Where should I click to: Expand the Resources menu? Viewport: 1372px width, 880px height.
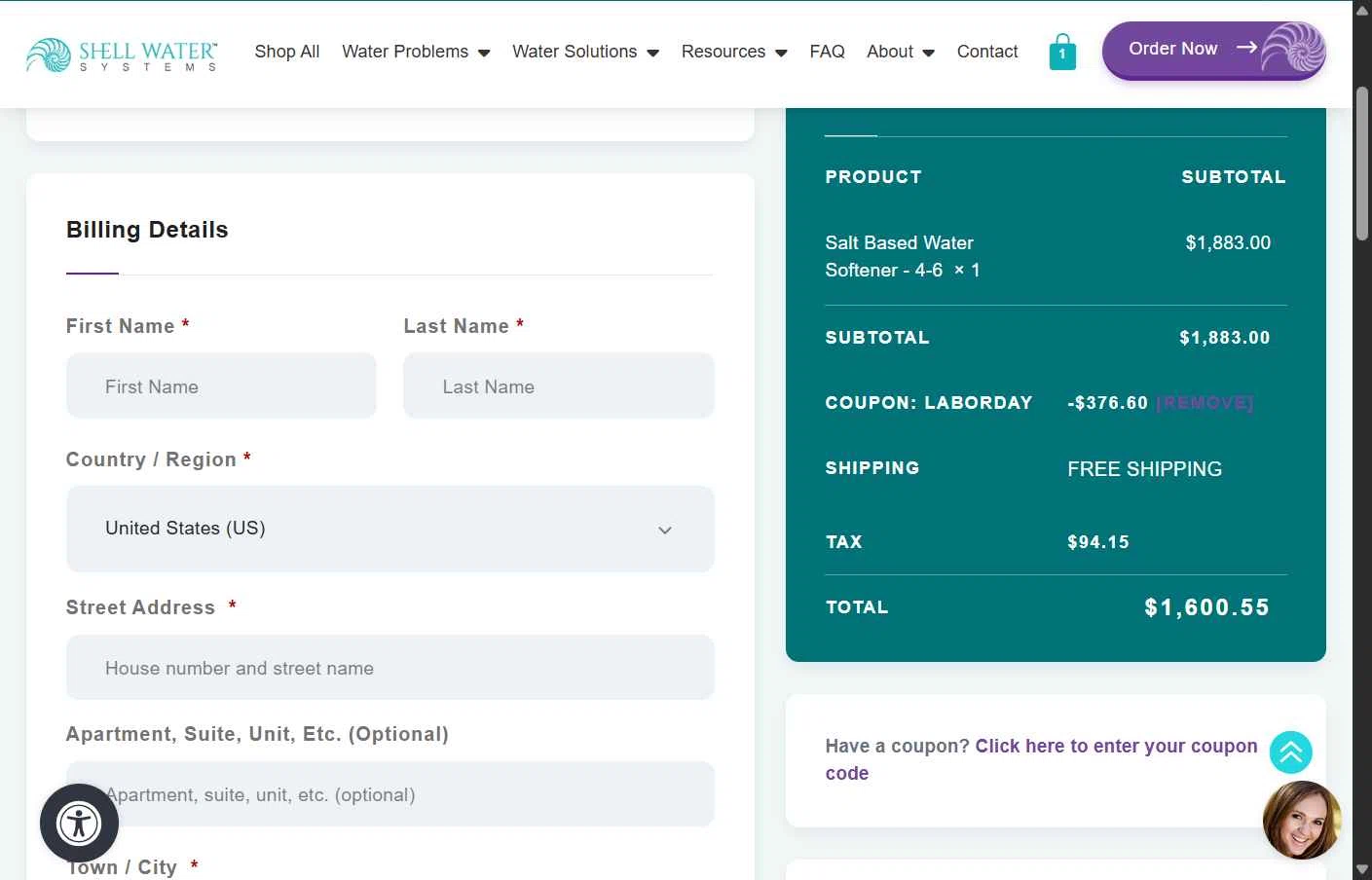[734, 52]
